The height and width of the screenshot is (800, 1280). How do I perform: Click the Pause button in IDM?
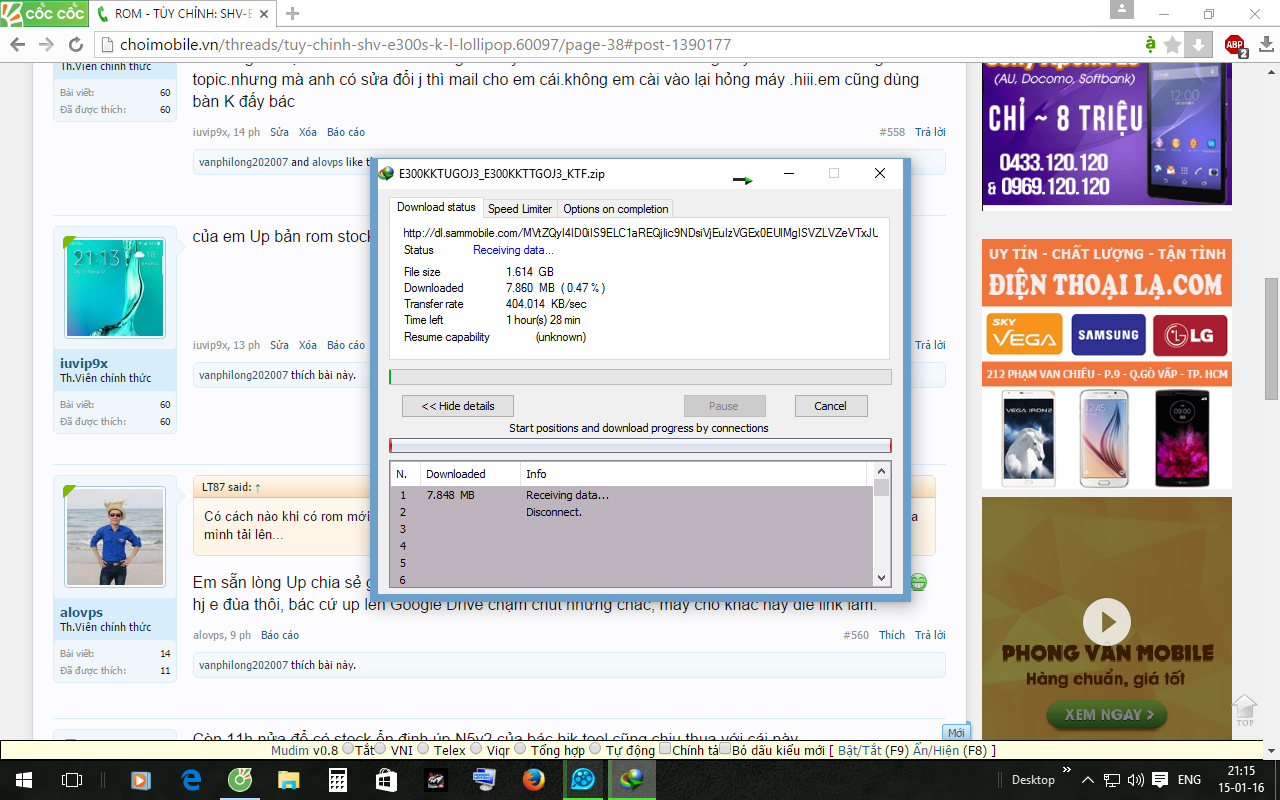724,406
